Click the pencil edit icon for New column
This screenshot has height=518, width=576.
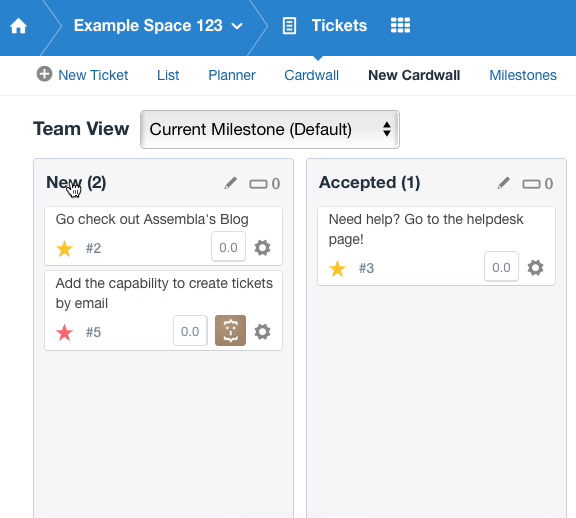click(x=231, y=183)
